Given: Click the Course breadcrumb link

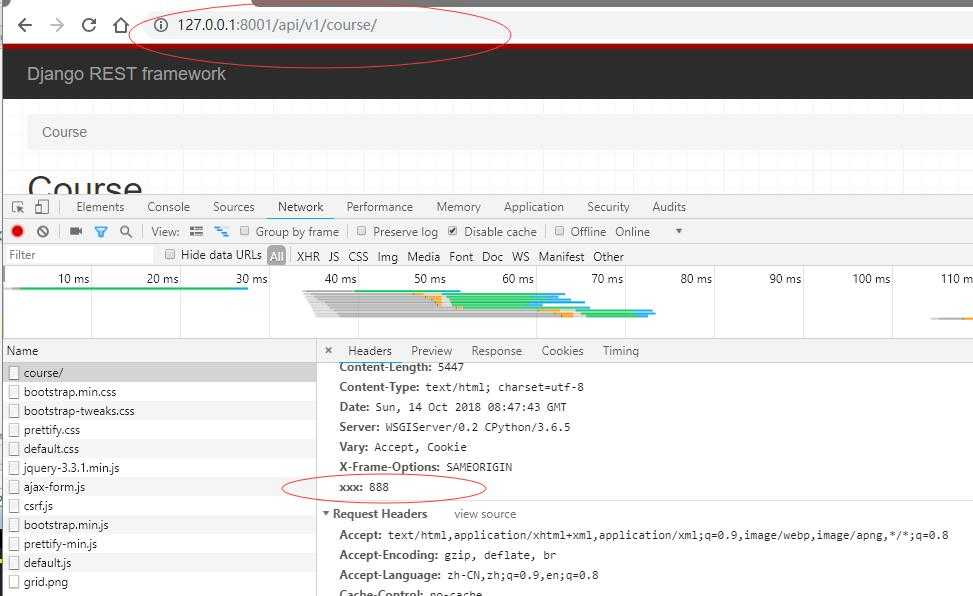Looking at the screenshot, I should 65,132.
